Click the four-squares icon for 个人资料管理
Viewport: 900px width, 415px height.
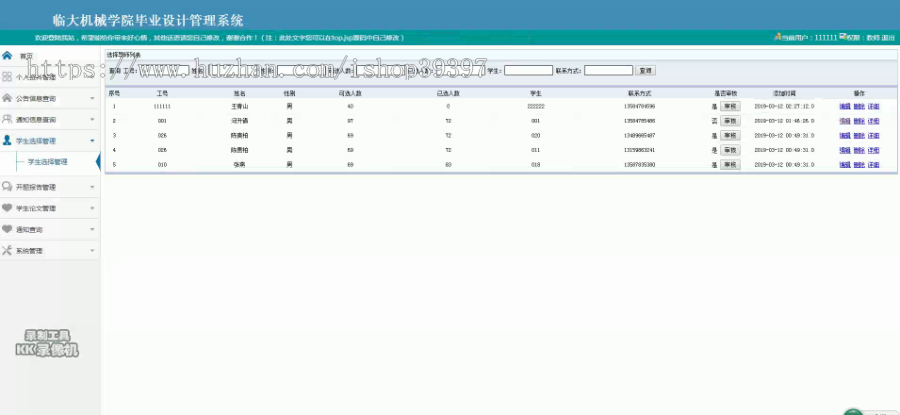click(7, 77)
